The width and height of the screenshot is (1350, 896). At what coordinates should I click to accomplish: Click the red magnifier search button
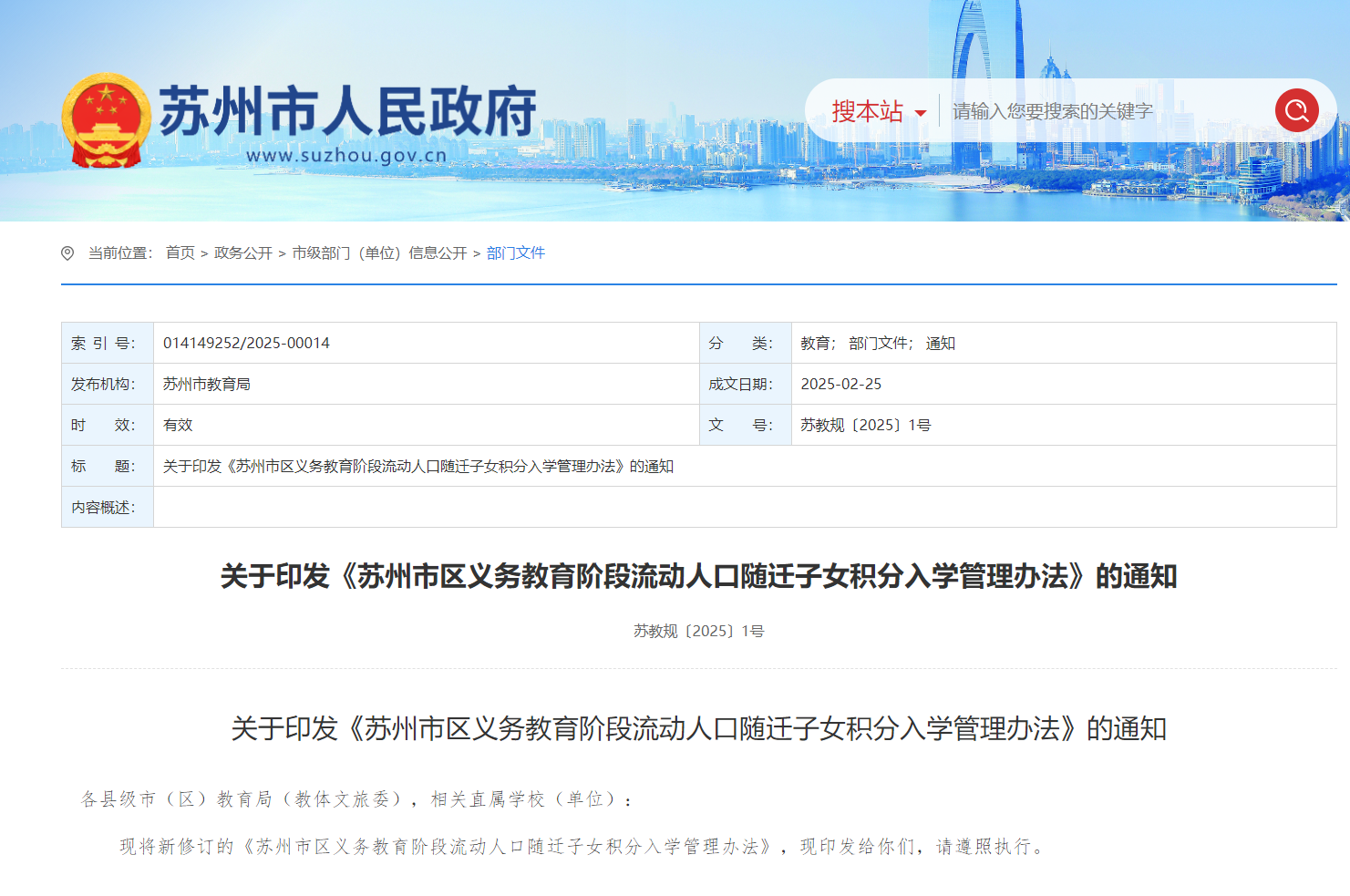[x=1296, y=111]
